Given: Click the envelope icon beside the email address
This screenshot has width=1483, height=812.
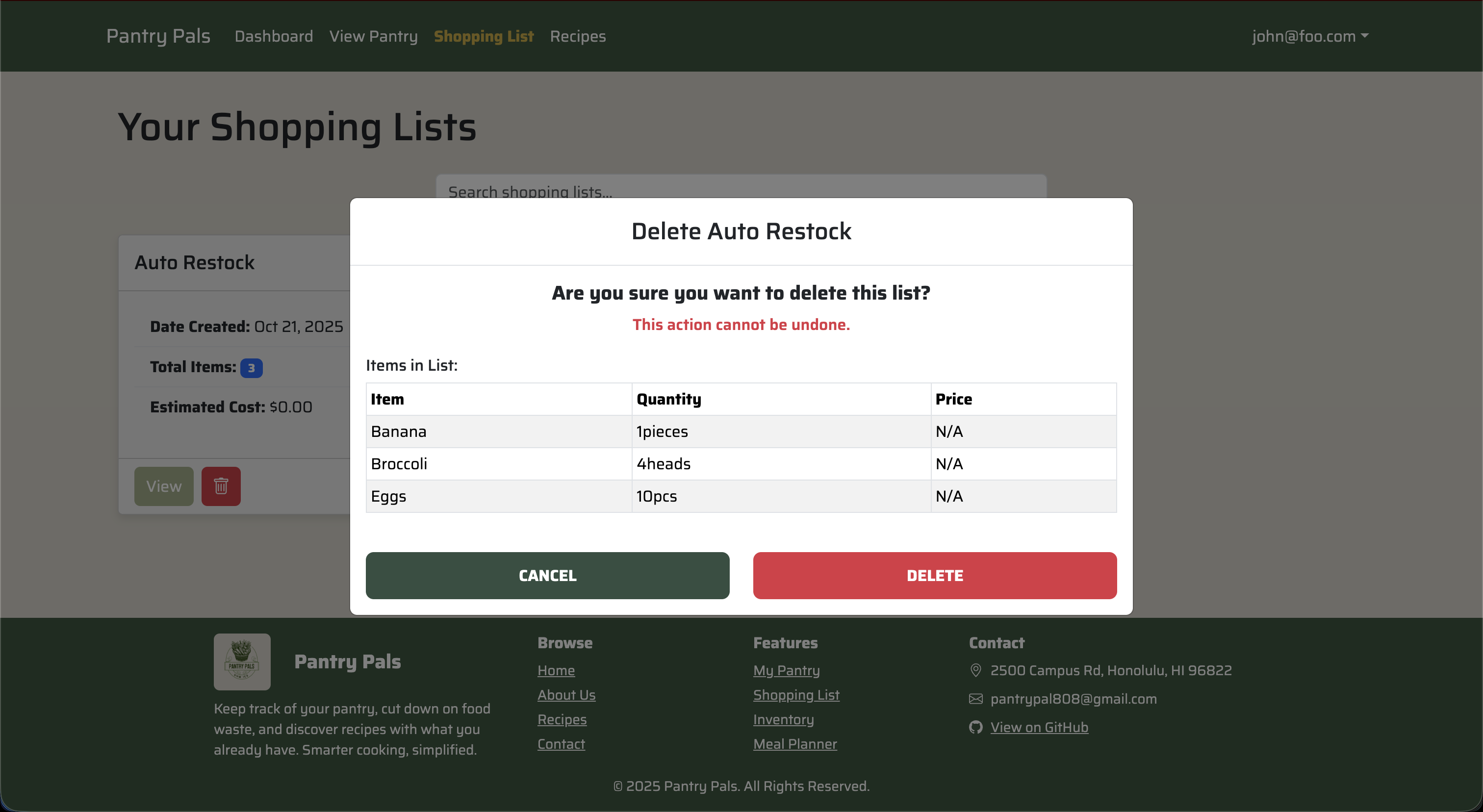Looking at the screenshot, I should tap(975, 699).
